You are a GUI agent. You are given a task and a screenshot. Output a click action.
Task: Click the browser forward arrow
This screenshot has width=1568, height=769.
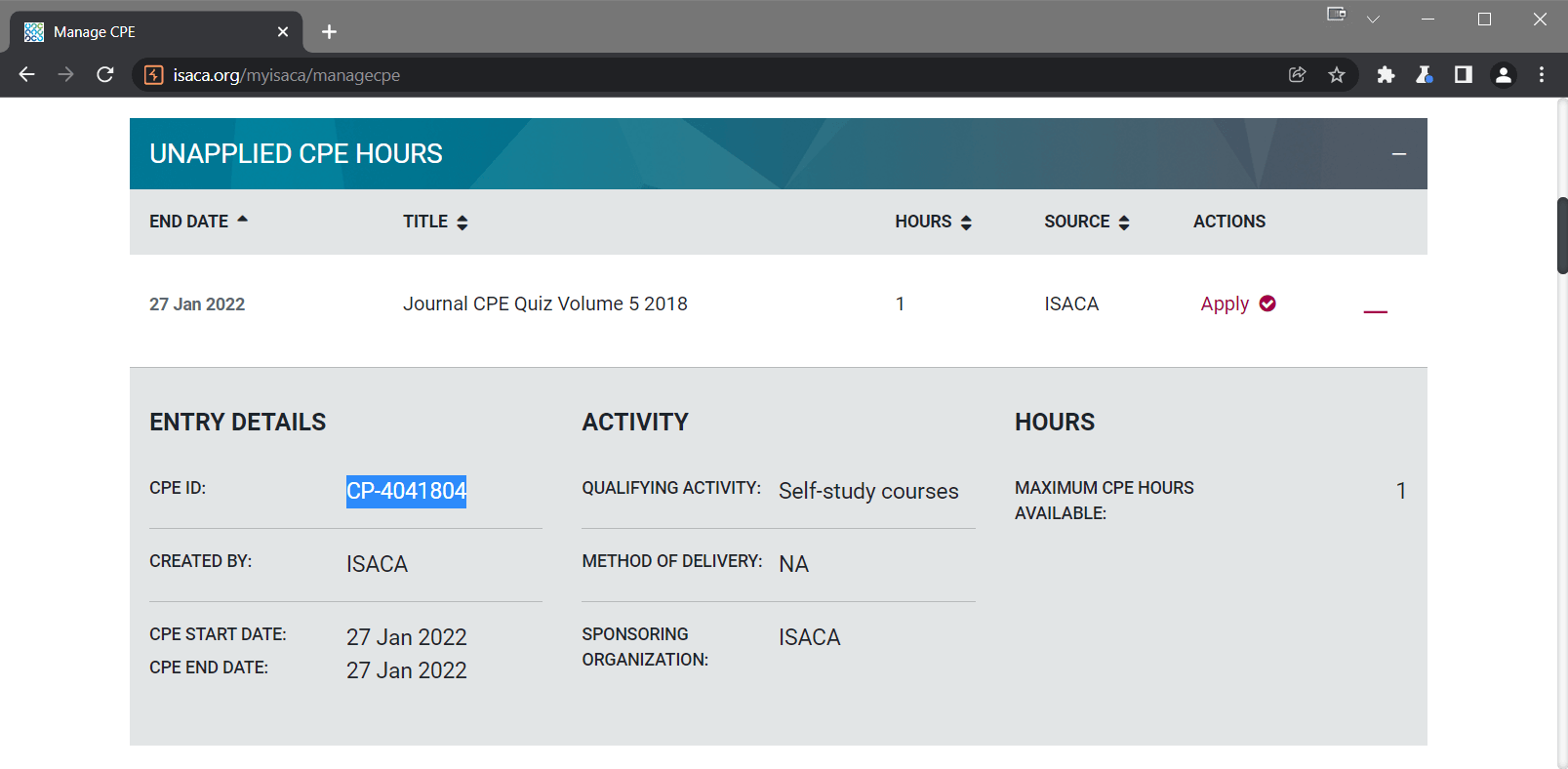point(65,75)
